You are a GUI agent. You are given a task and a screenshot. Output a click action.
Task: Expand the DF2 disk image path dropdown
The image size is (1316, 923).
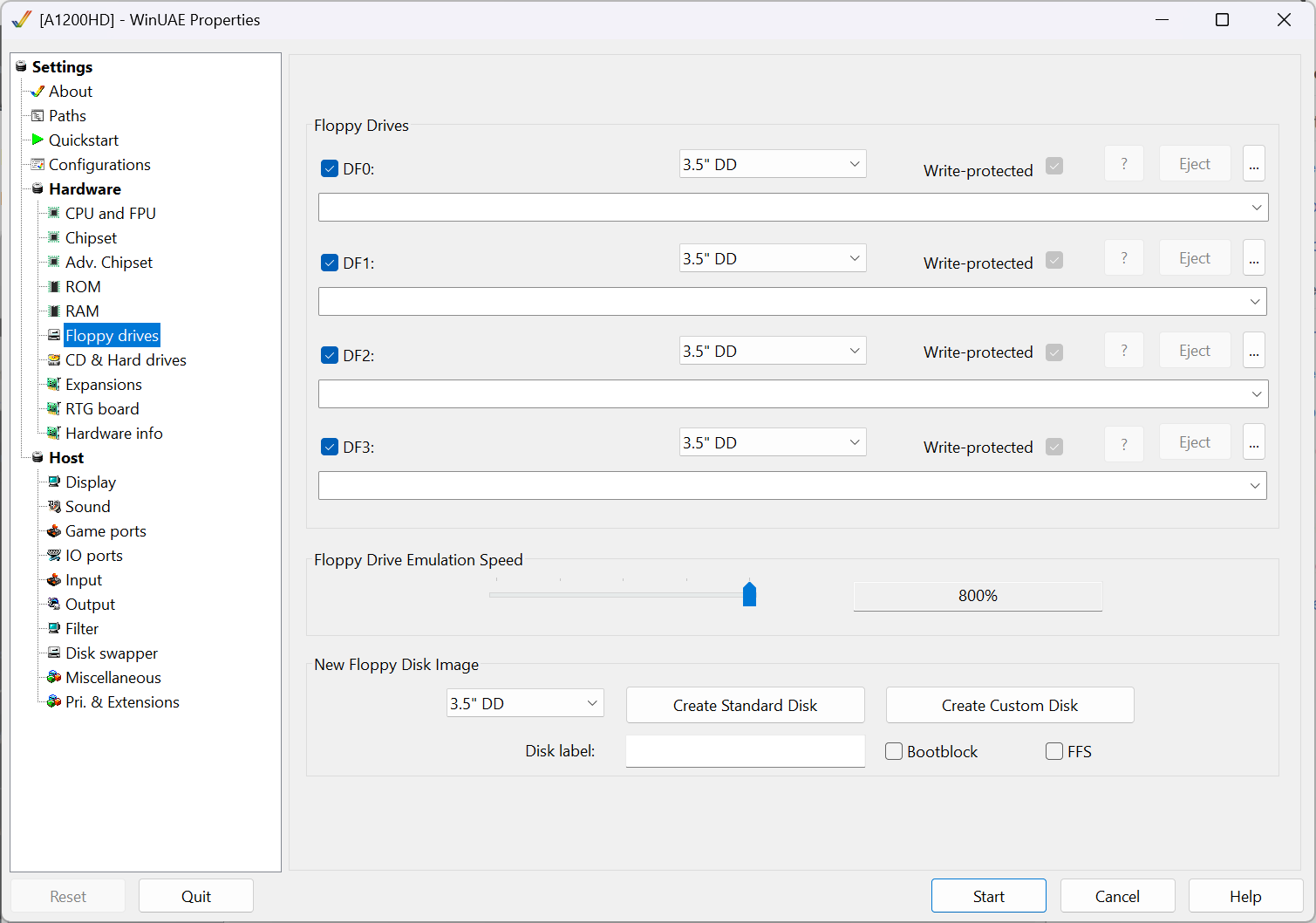[x=1256, y=394]
